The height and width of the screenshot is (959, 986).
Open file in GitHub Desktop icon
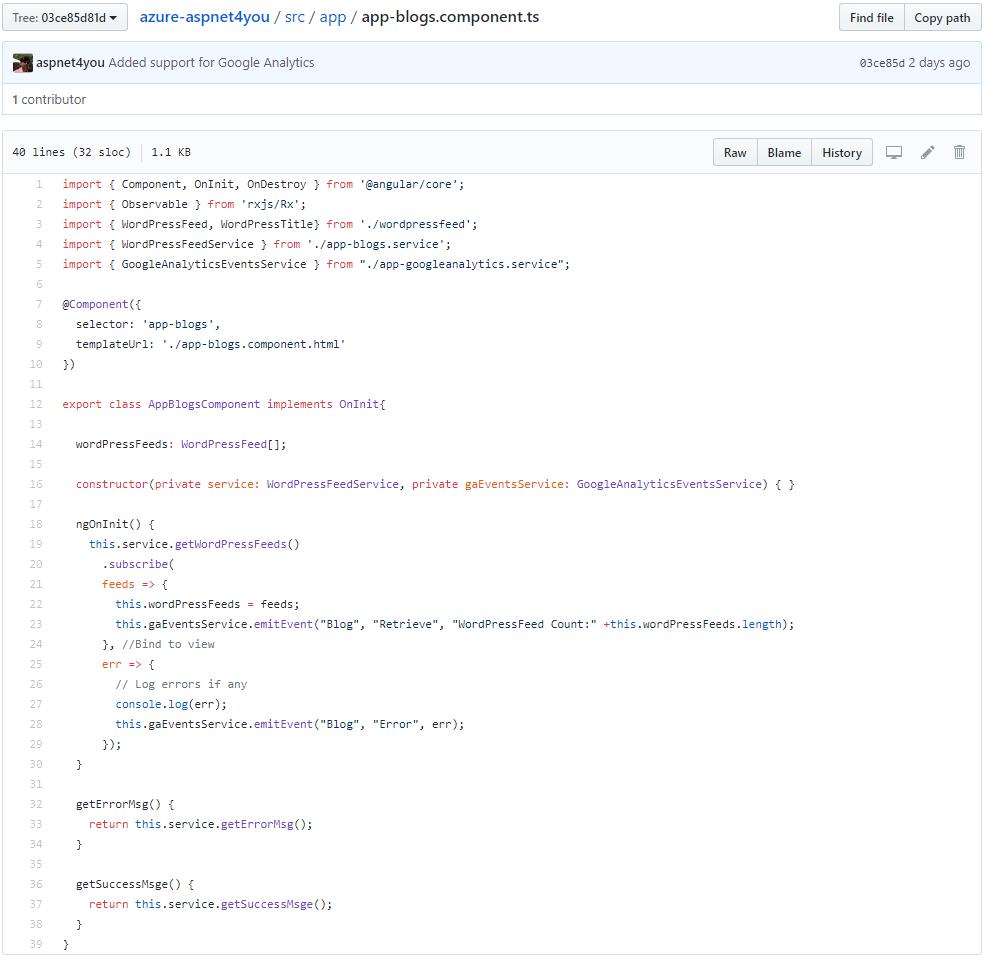click(894, 152)
